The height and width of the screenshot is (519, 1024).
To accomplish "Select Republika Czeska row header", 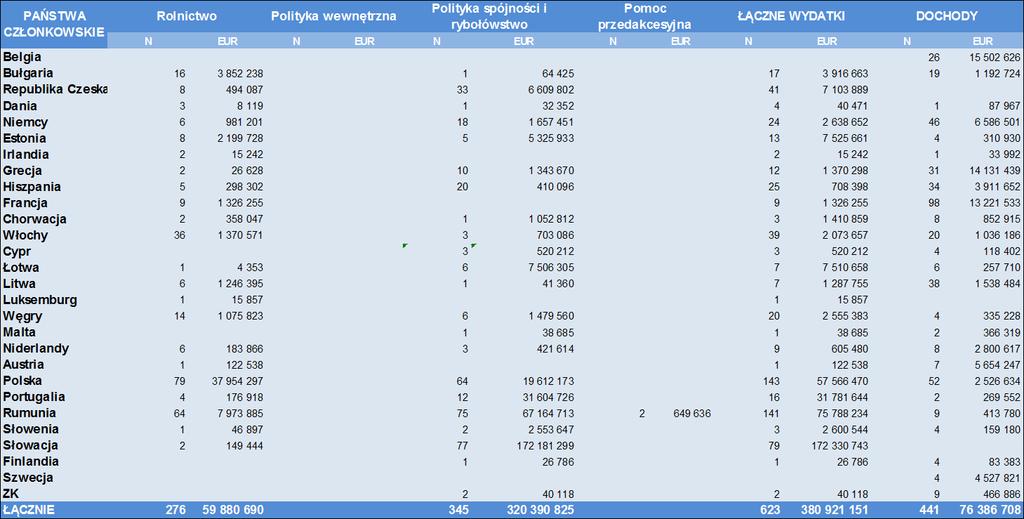I will (55, 89).
